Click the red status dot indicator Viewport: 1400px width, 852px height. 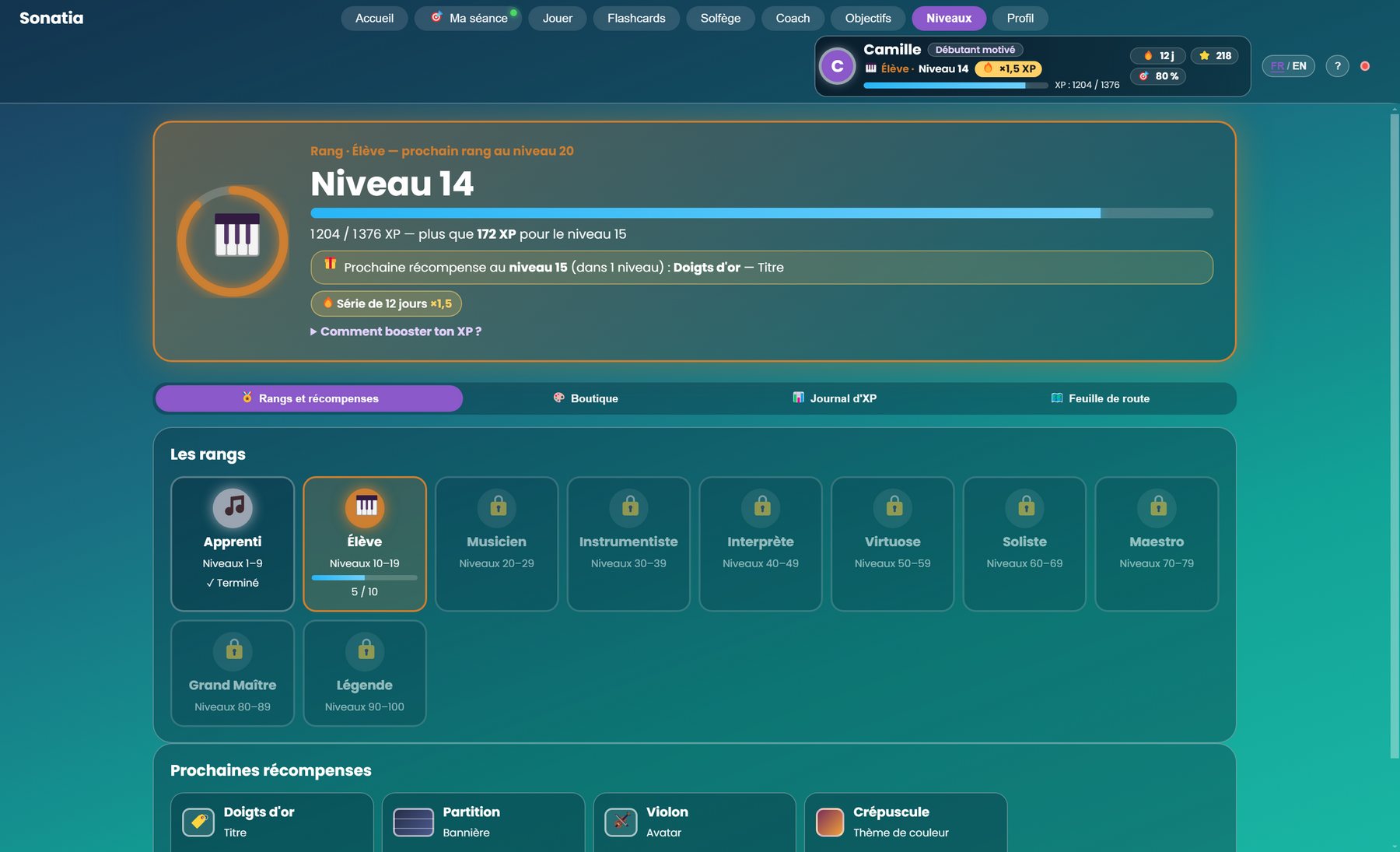click(1364, 66)
